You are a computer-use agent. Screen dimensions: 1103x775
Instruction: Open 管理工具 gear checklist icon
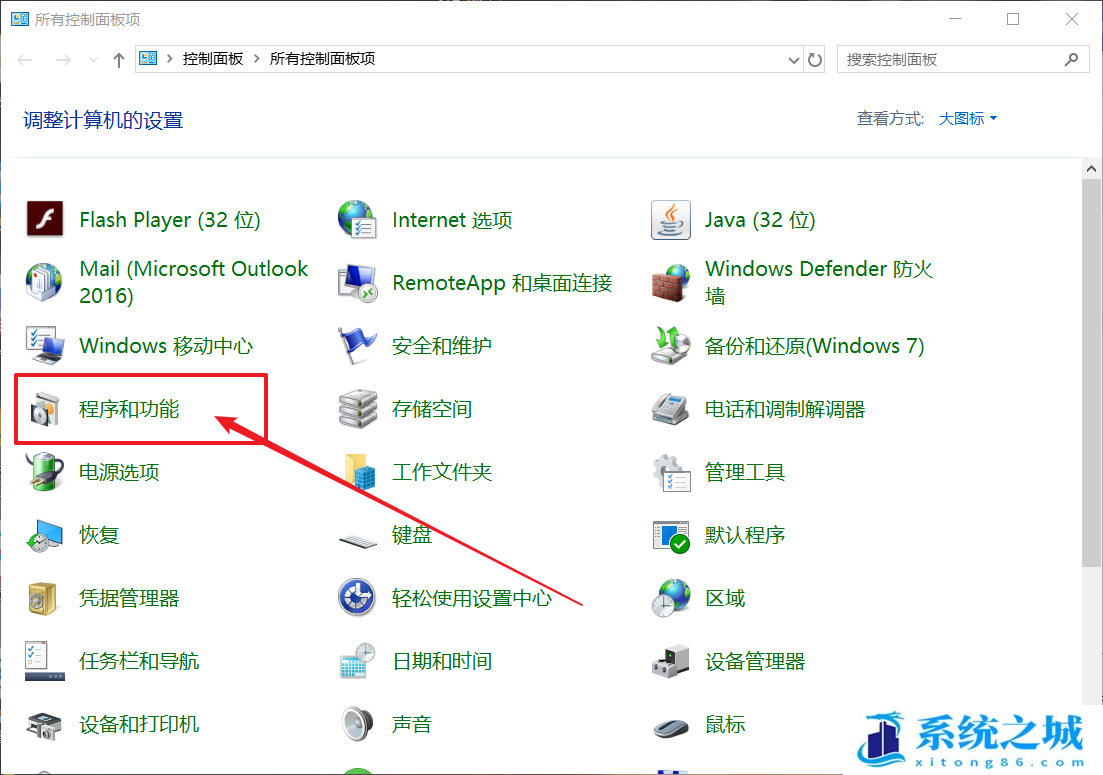coord(670,472)
